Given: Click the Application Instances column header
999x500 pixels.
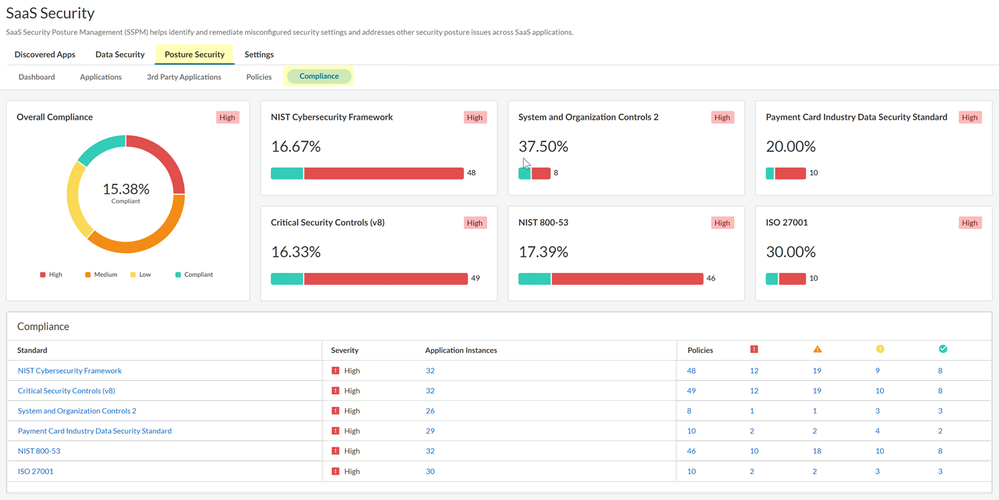Looking at the screenshot, I should point(461,350).
